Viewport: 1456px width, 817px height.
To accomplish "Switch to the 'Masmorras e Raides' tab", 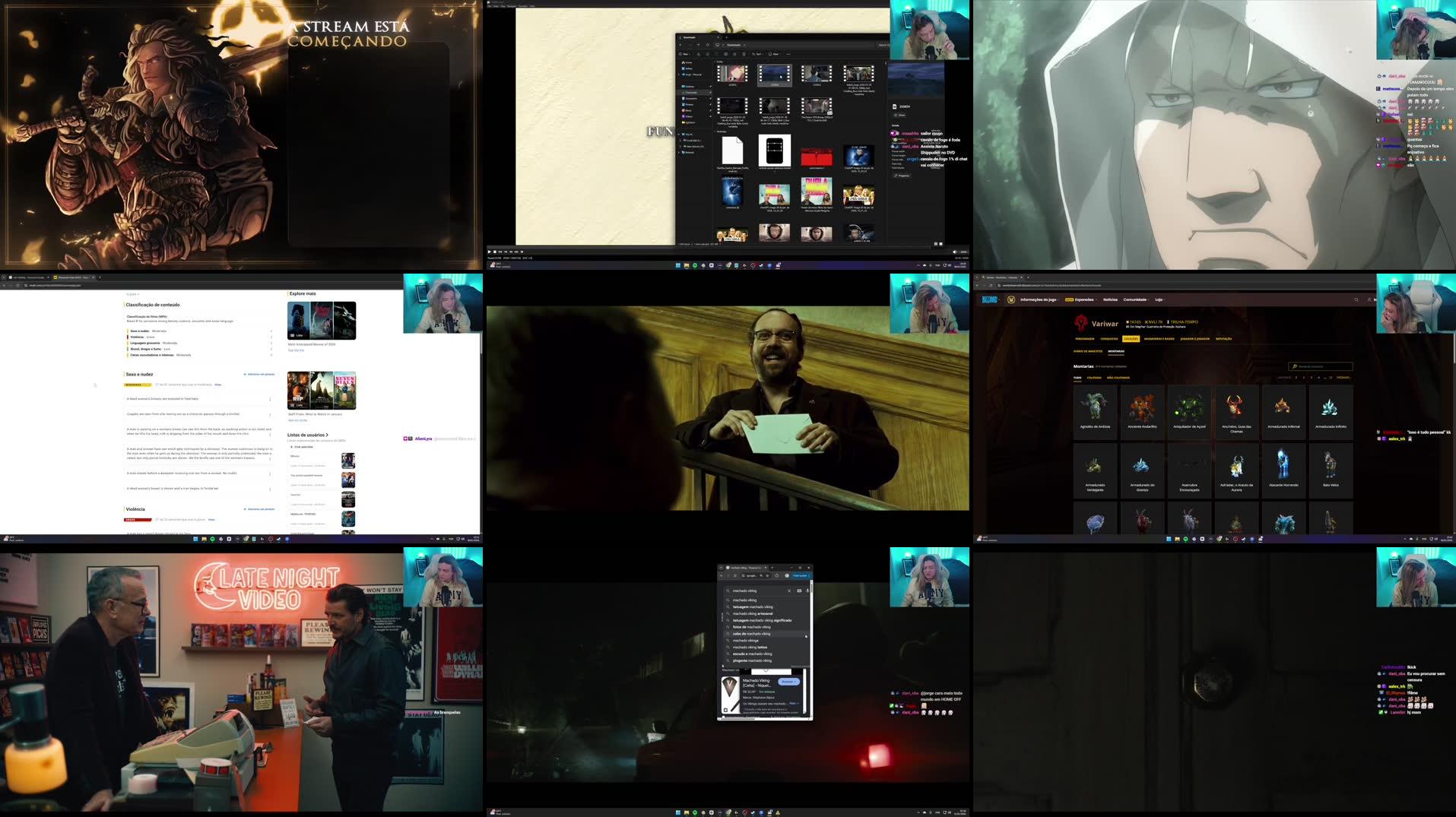I will coord(1161,339).
